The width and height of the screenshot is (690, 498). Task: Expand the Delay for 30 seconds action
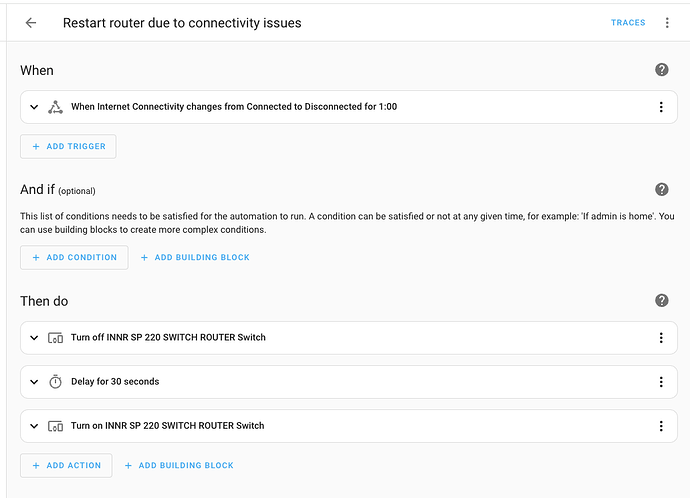[34, 382]
